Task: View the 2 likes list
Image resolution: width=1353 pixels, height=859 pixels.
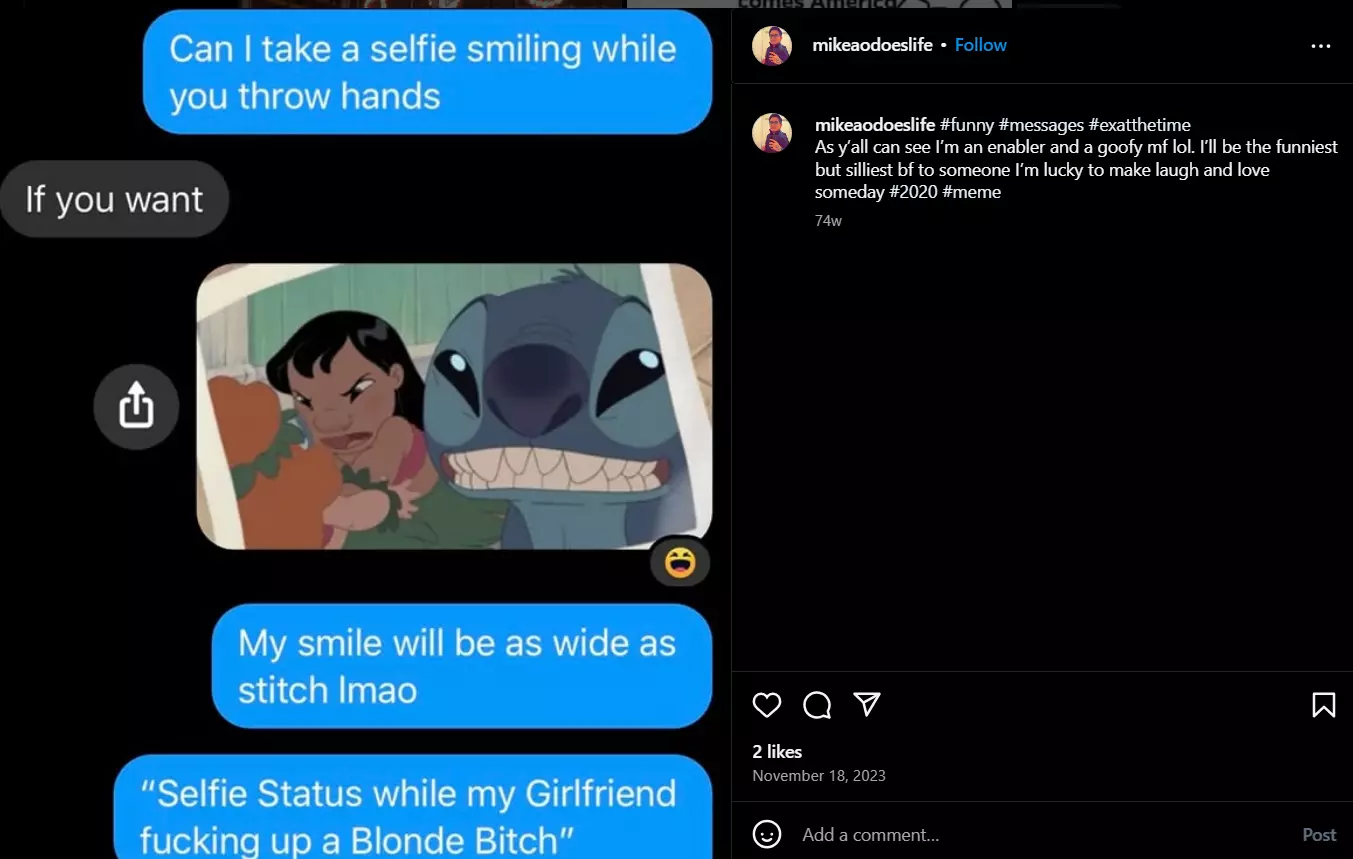Action: point(777,752)
